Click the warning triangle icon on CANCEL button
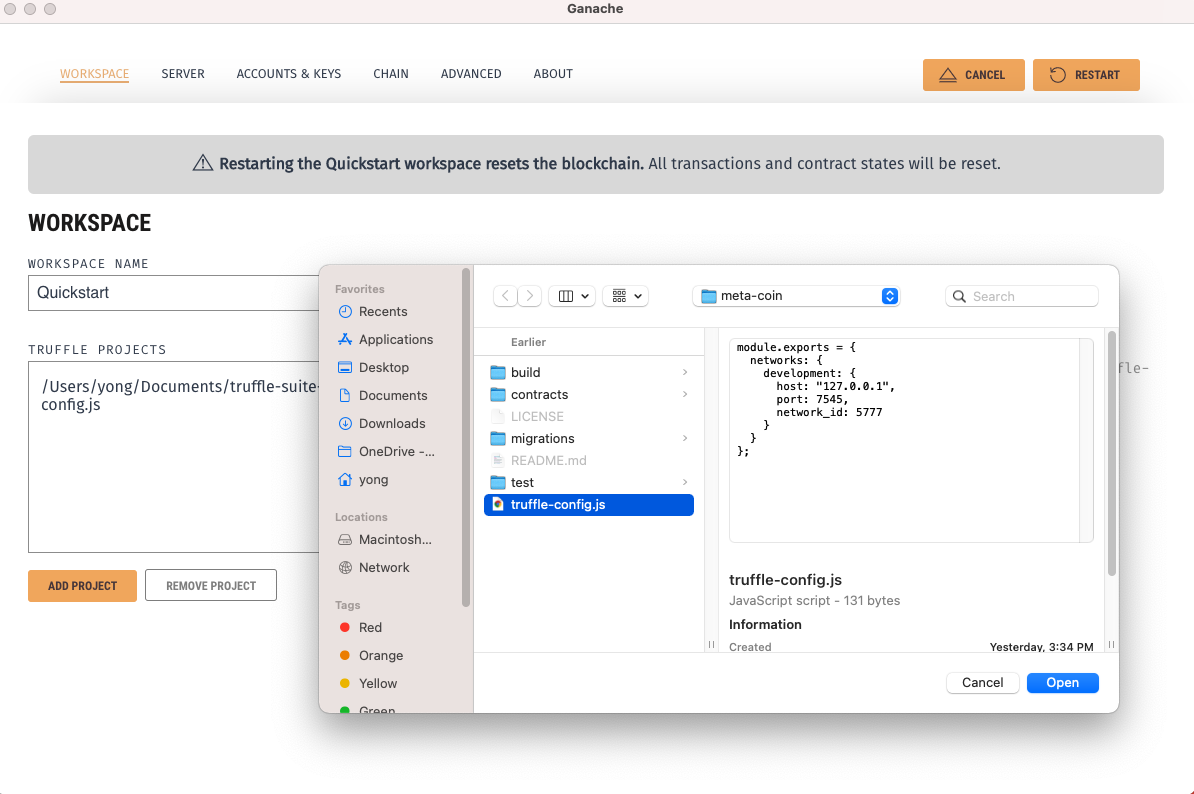1194x794 pixels. point(947,75)
